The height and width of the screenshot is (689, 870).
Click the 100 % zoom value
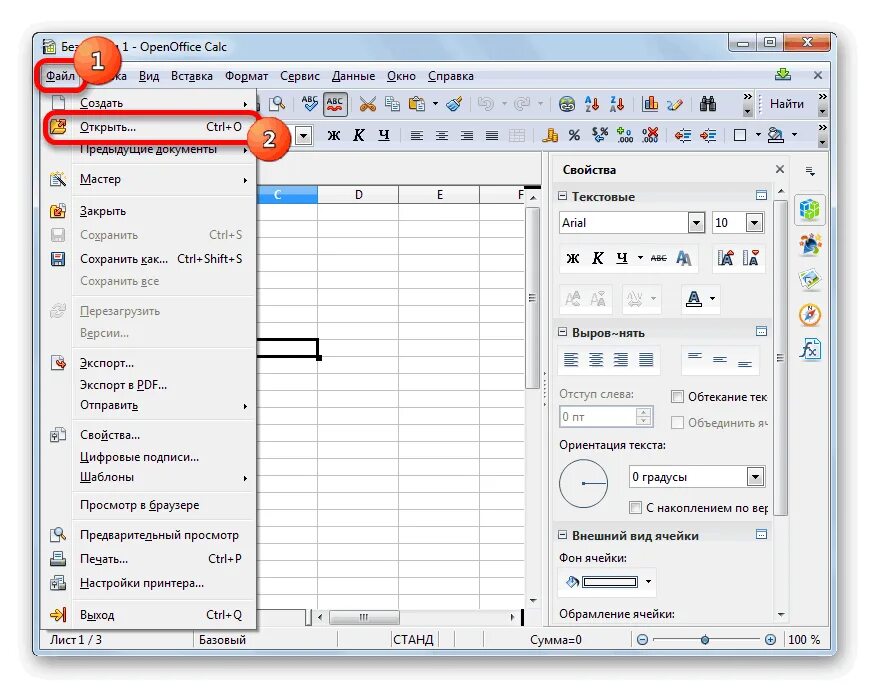point(804,640)
